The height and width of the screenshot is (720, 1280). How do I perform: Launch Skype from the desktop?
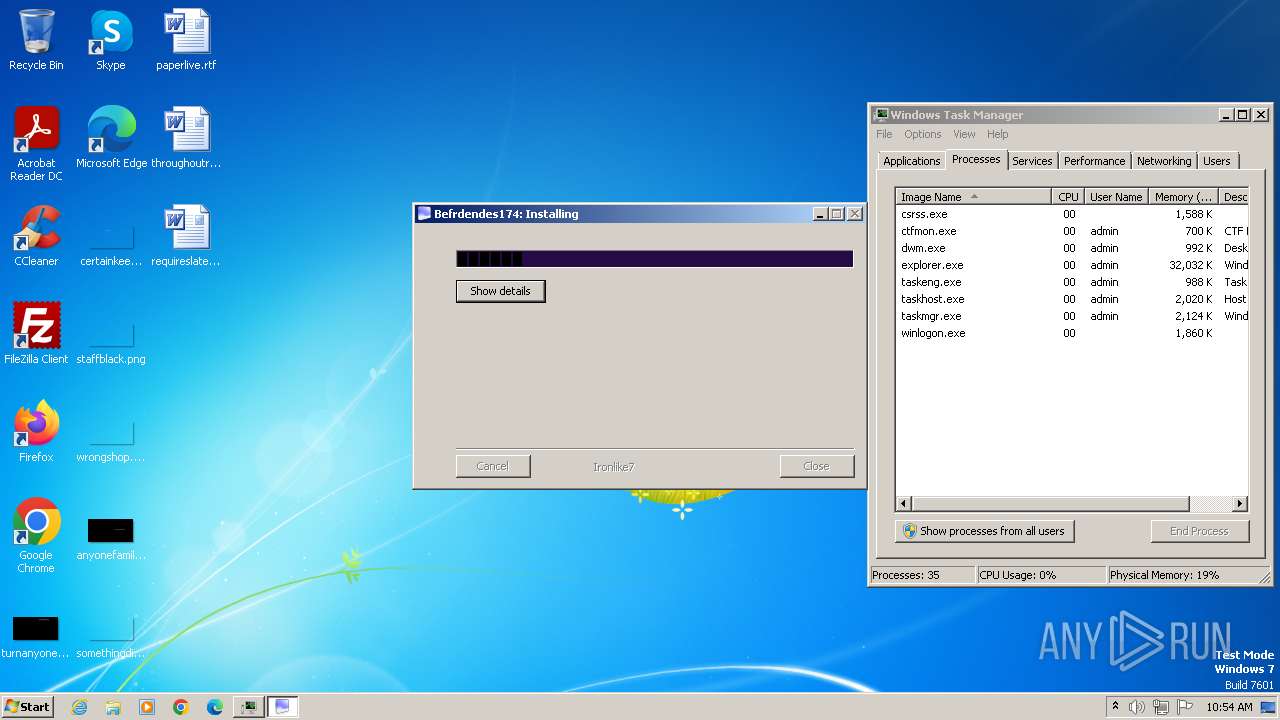pos(111,40)
